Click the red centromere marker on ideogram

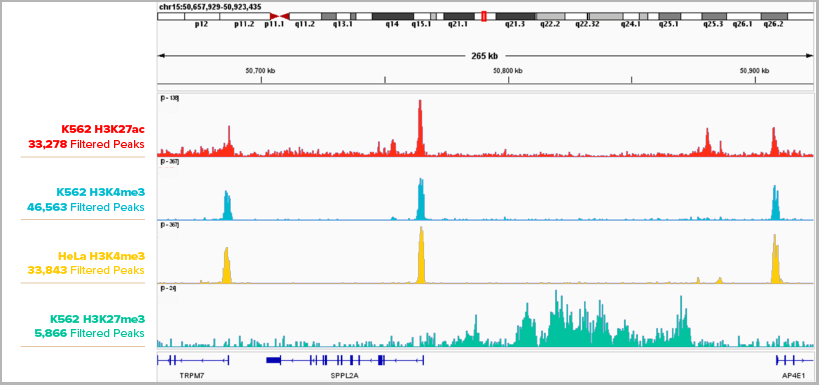279,17
